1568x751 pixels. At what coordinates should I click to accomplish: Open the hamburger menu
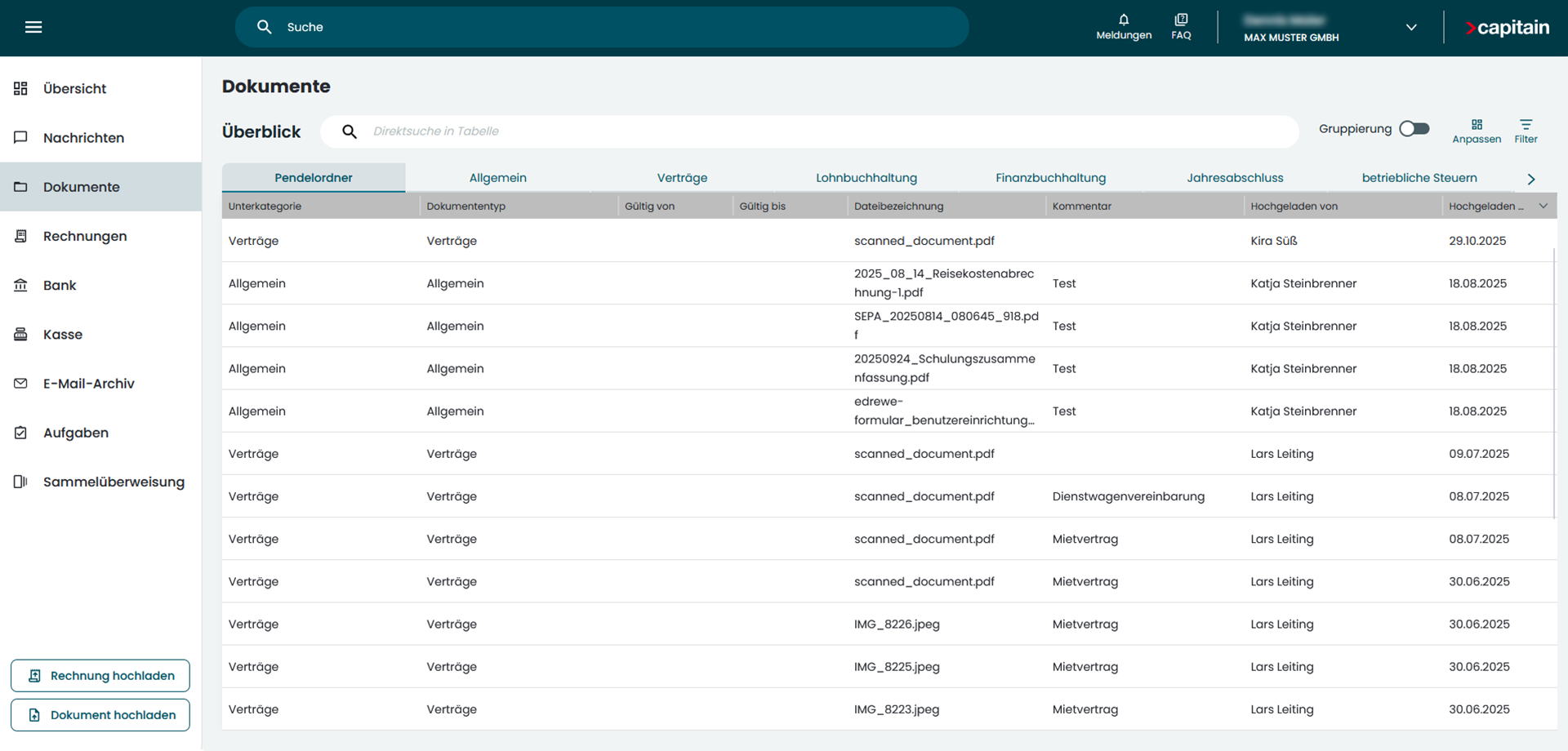pos(33,27)
